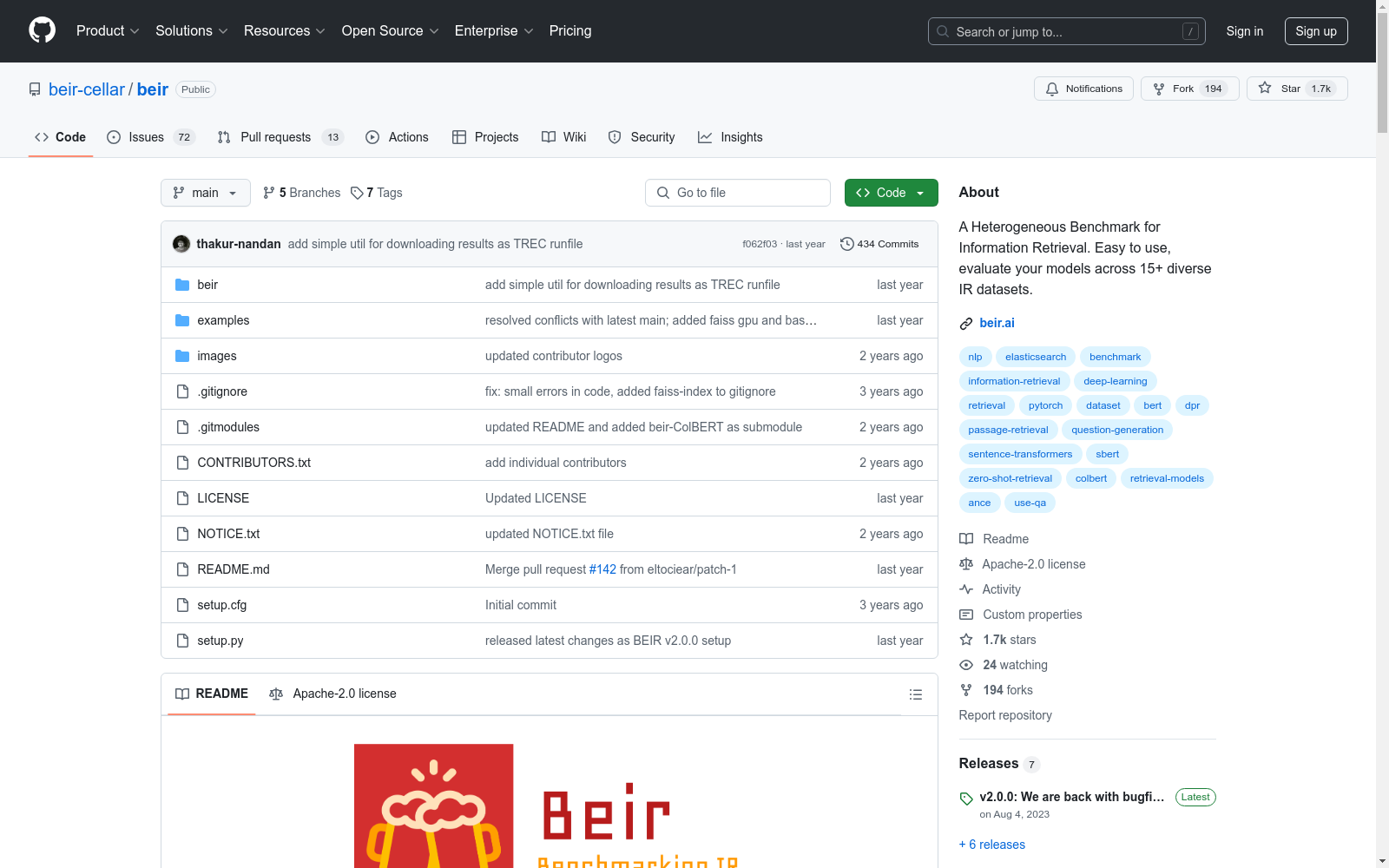
Task: Click the tag icon next to 7 Tags
Action: 357,193
